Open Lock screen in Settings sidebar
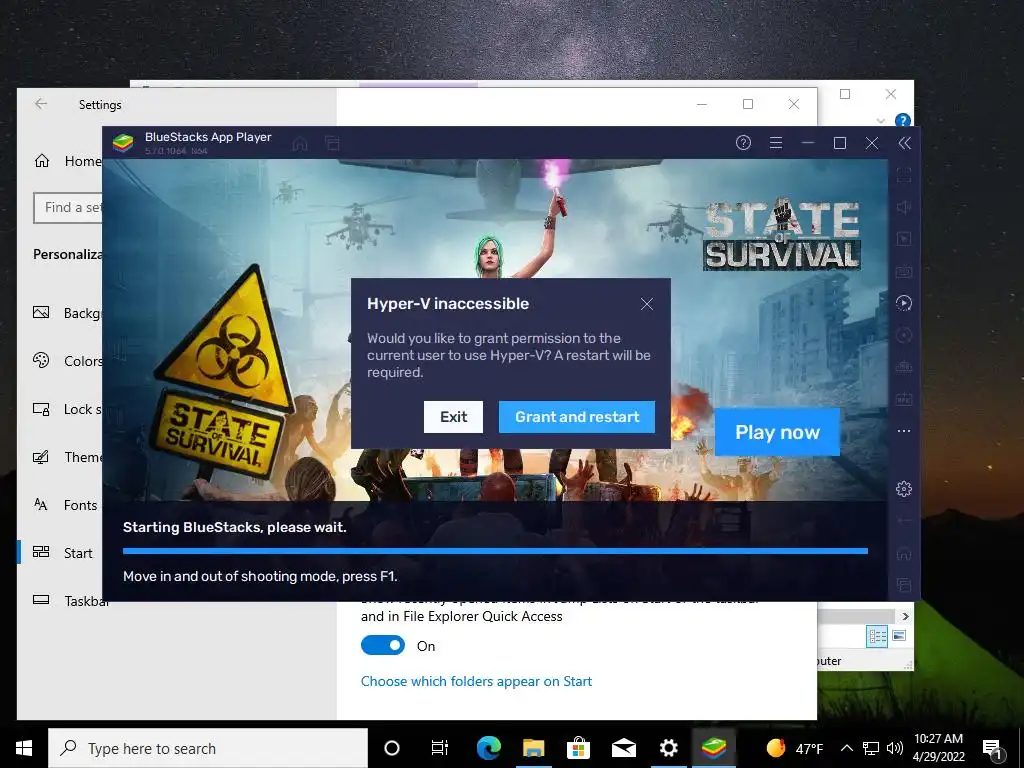 coord(68,409)
